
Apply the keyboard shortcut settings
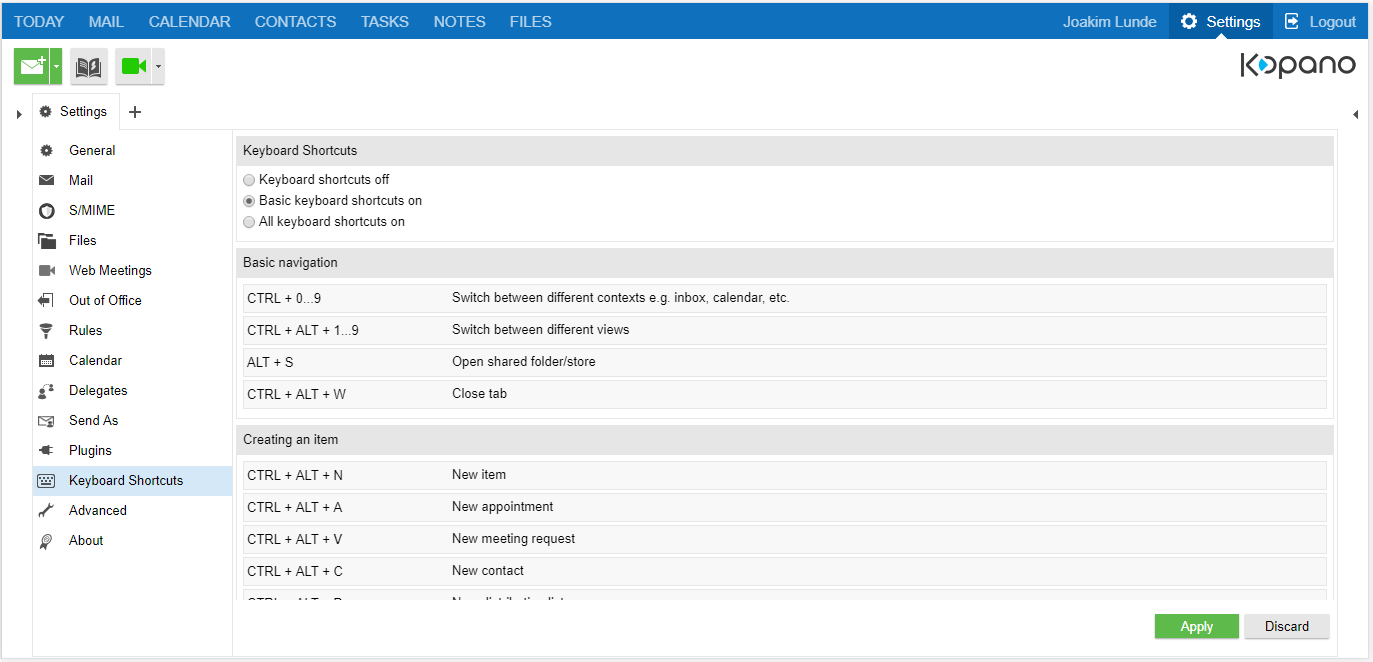(1196, 626)
